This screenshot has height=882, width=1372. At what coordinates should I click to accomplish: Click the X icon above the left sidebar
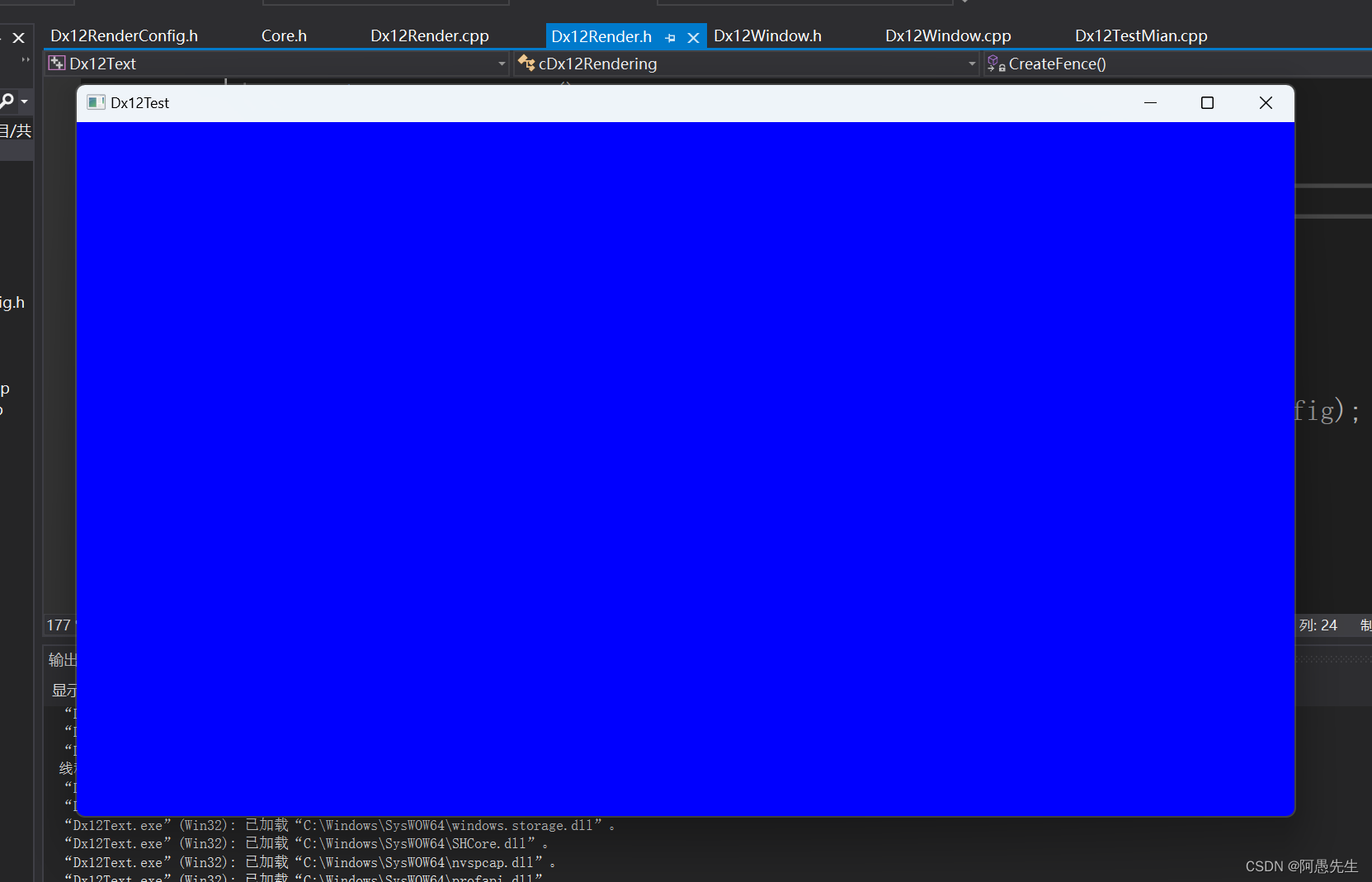[x=18, y=36]
